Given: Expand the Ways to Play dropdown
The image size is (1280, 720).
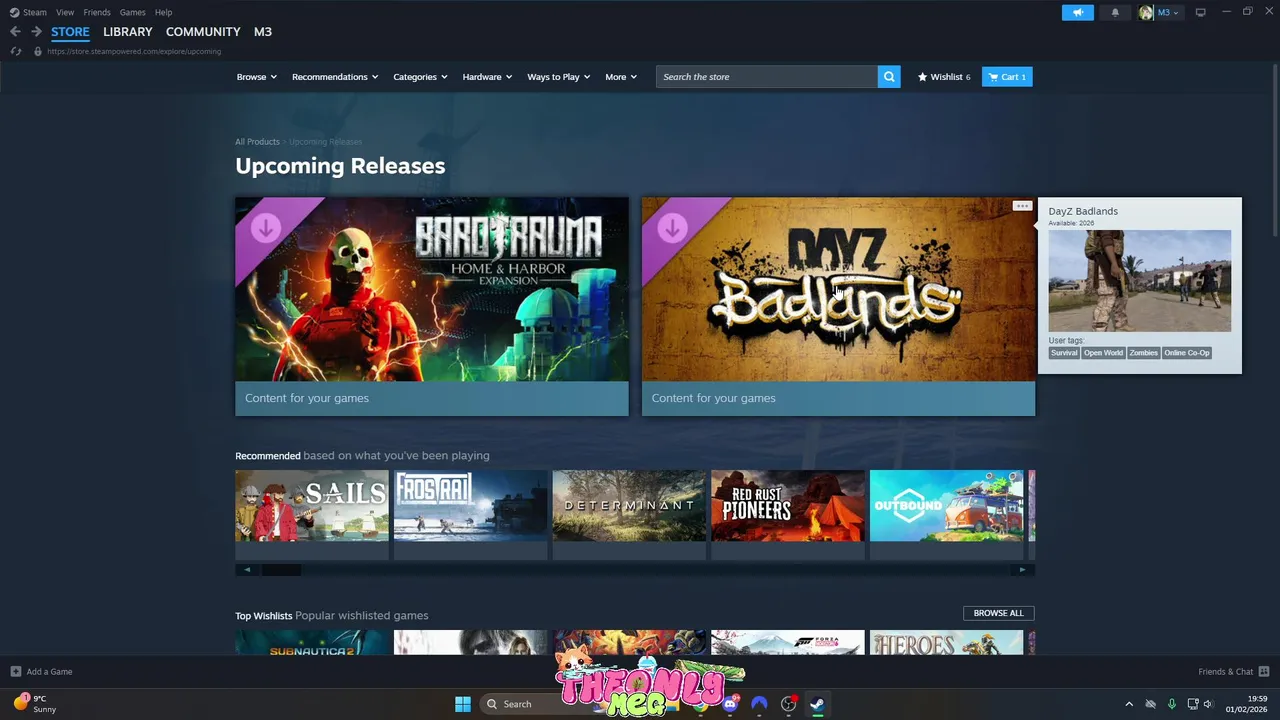Looking at the screenshot, I should pos(558,77).
